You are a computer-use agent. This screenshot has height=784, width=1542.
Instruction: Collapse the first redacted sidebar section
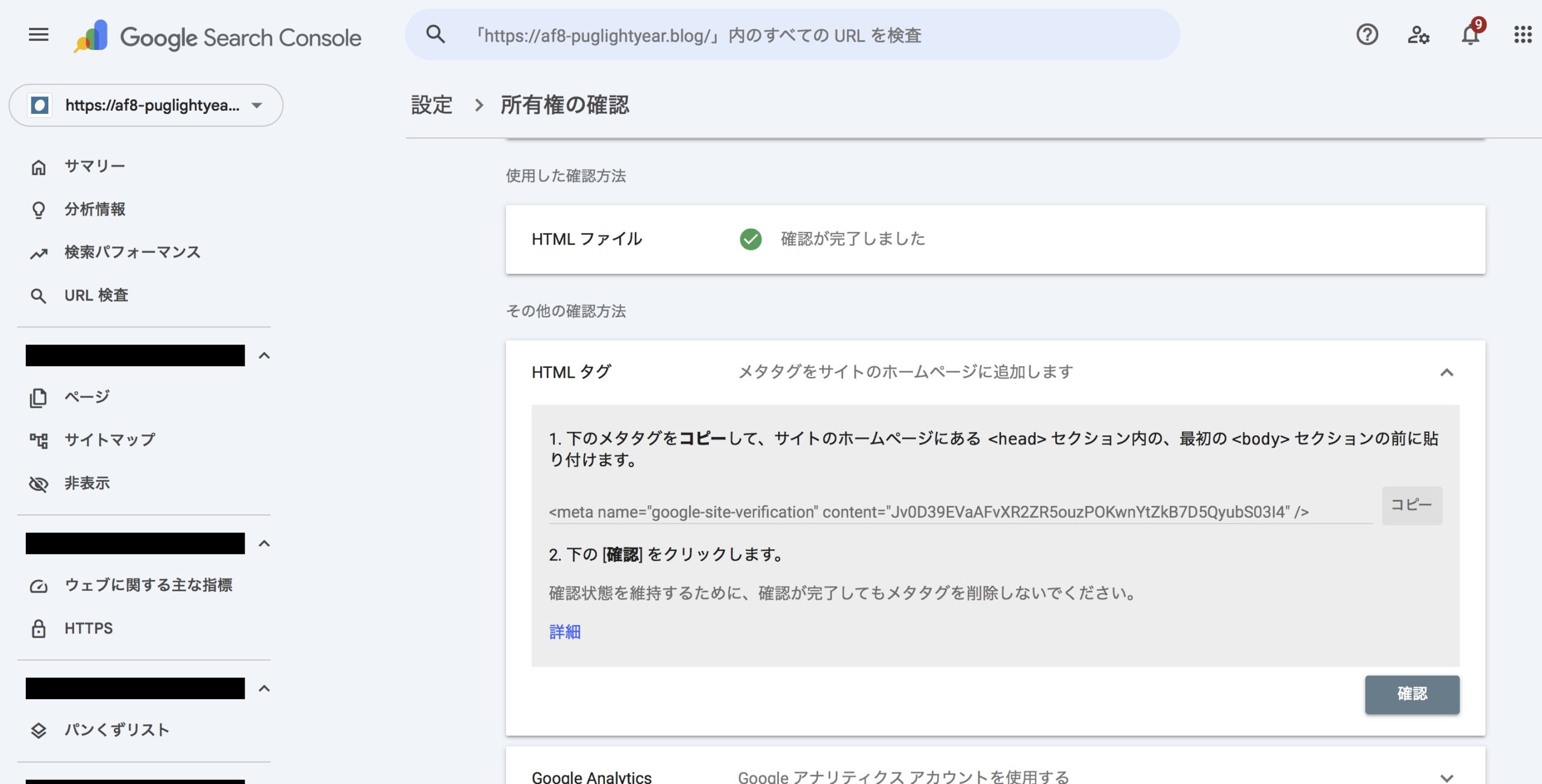click(x=264, y=356)
